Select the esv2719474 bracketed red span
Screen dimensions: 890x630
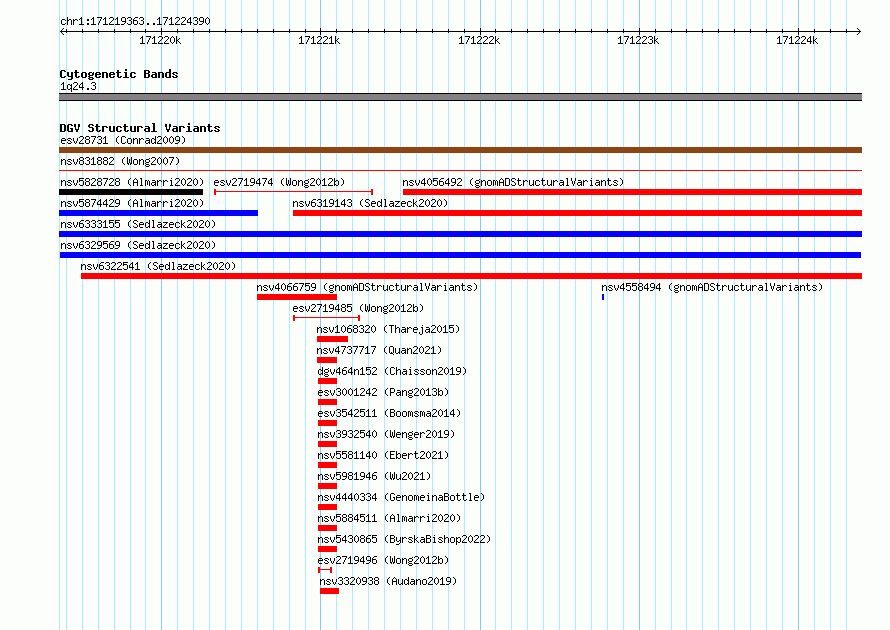[293, 192]
